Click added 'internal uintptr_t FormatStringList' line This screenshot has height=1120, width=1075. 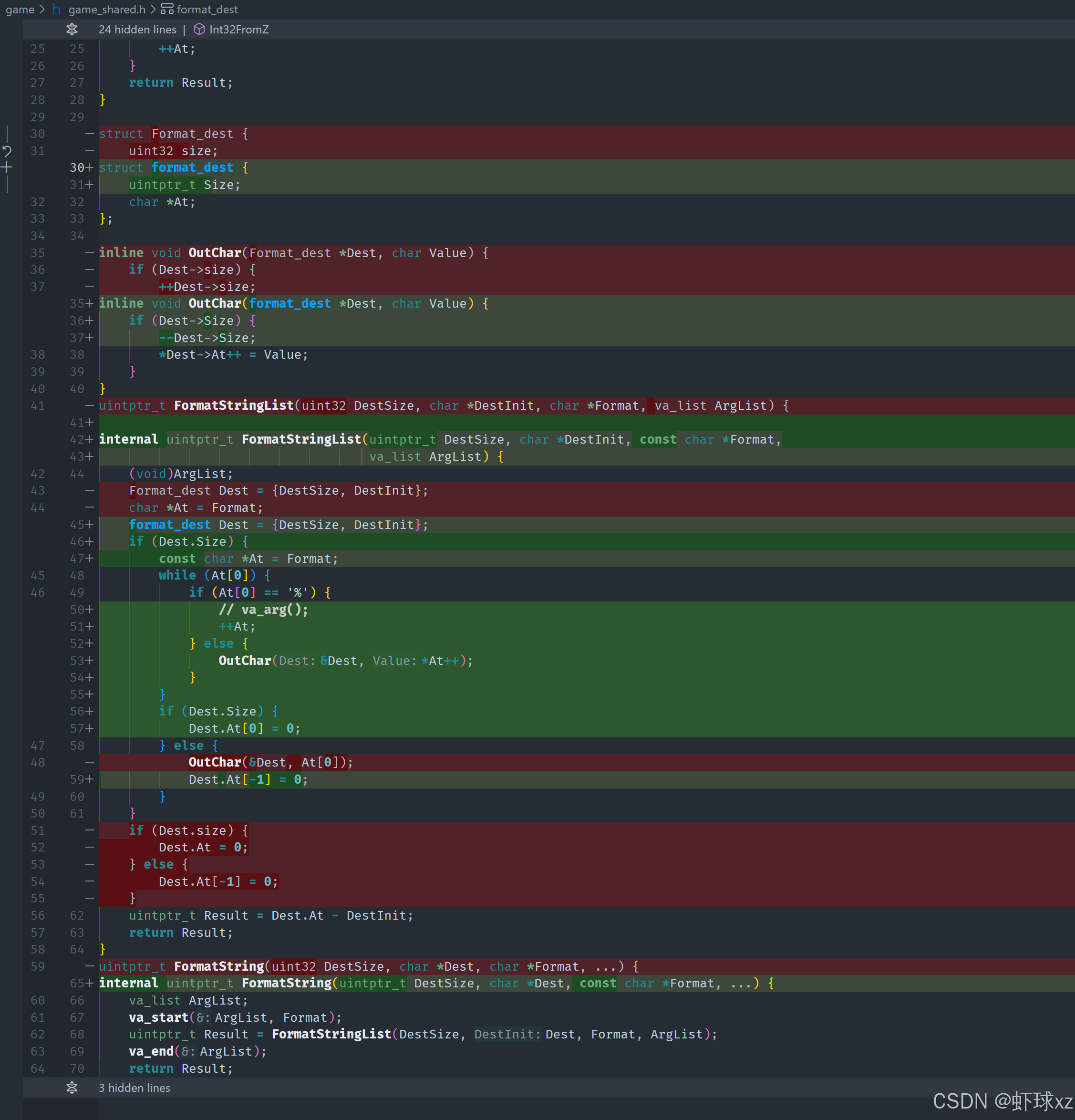(x=440, y=440)
